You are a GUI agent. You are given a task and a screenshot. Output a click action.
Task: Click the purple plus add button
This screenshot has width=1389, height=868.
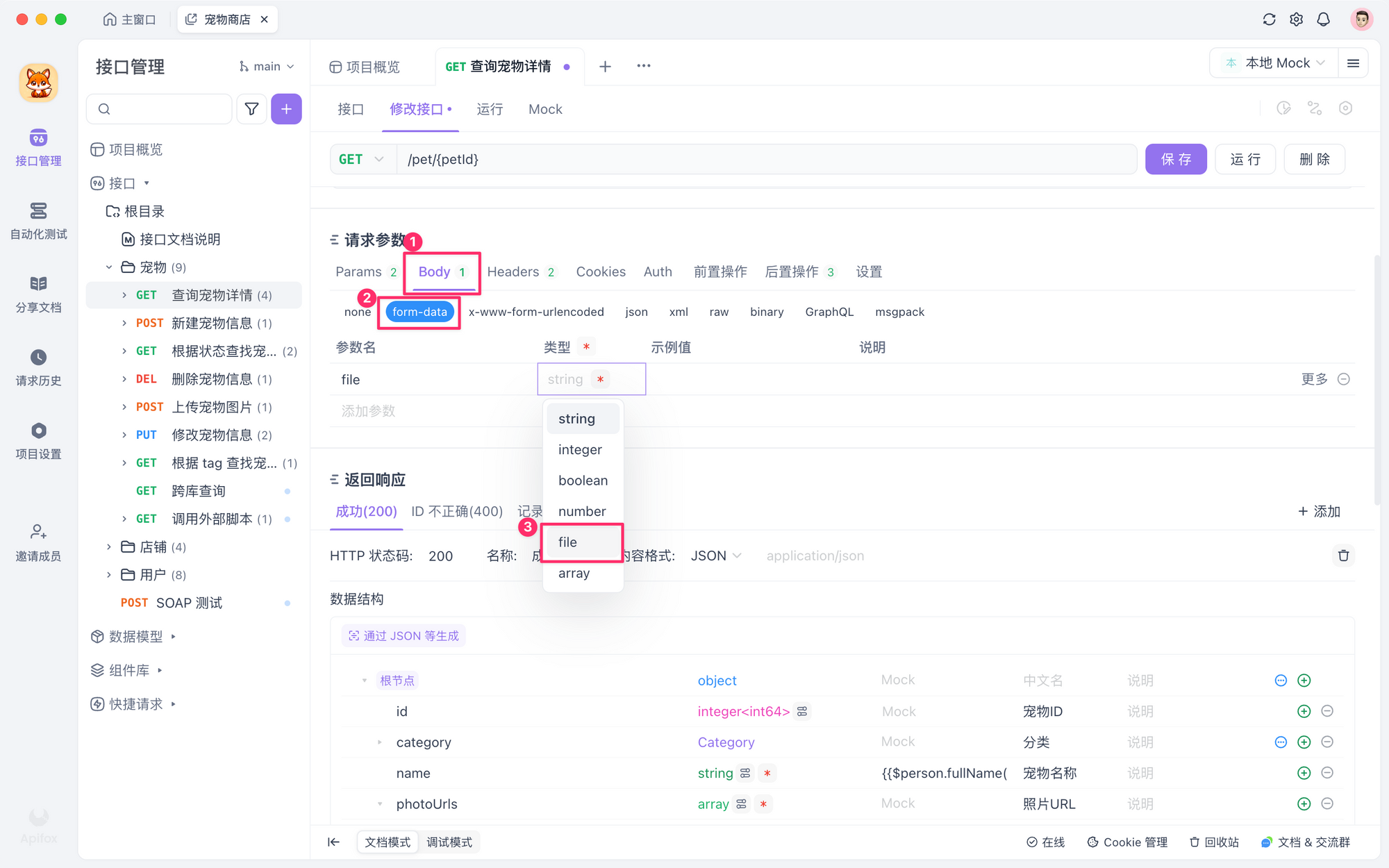tap(286, 109)
